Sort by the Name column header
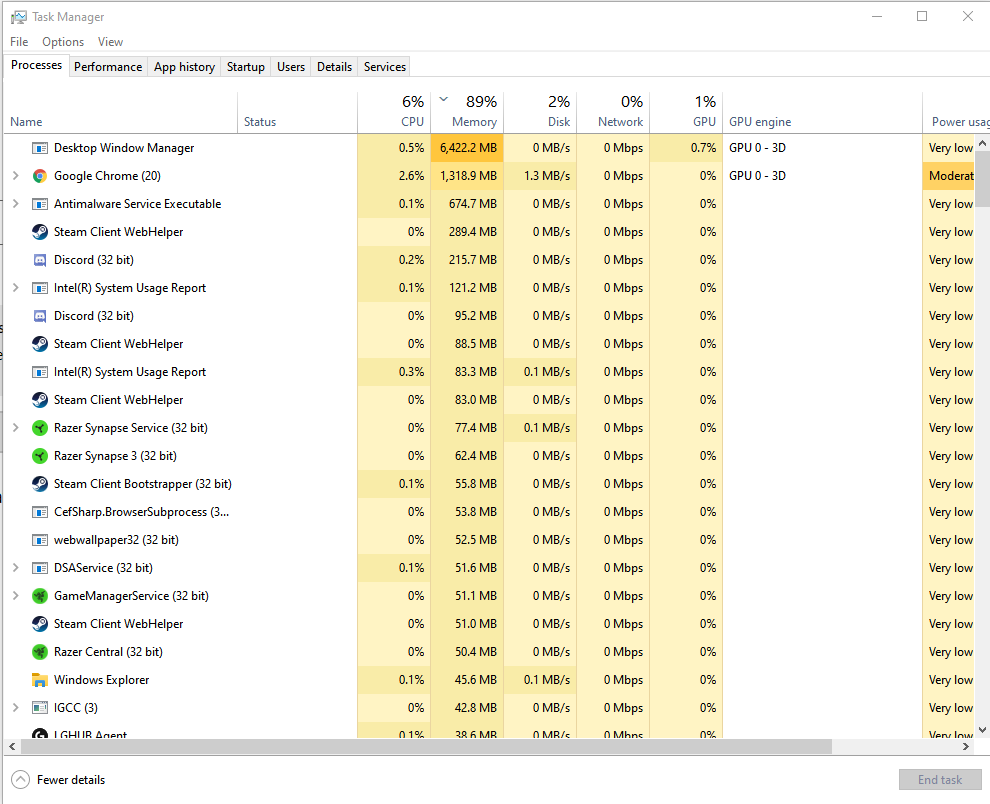This screenshot has height=804, width=990. tap(121, 112)
